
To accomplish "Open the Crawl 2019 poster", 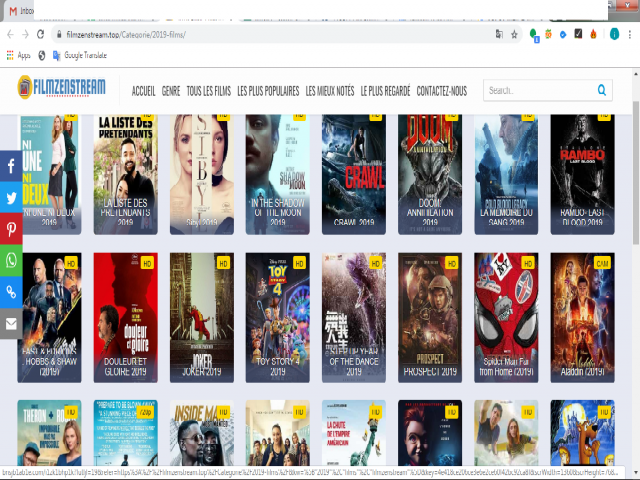I will point(354,174).
